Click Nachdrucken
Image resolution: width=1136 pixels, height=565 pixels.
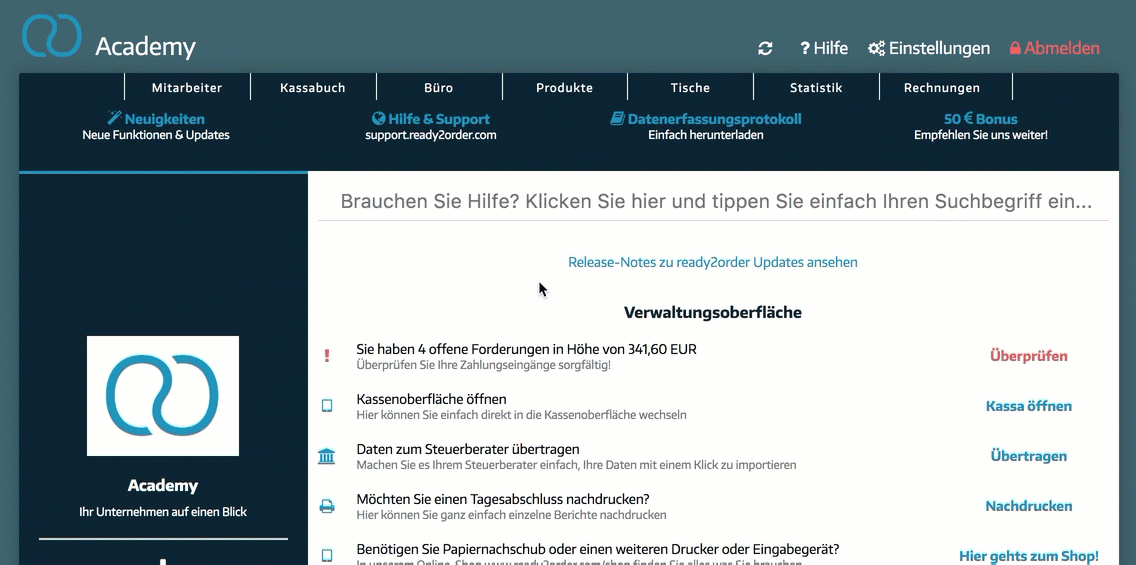pos(1028,506)
